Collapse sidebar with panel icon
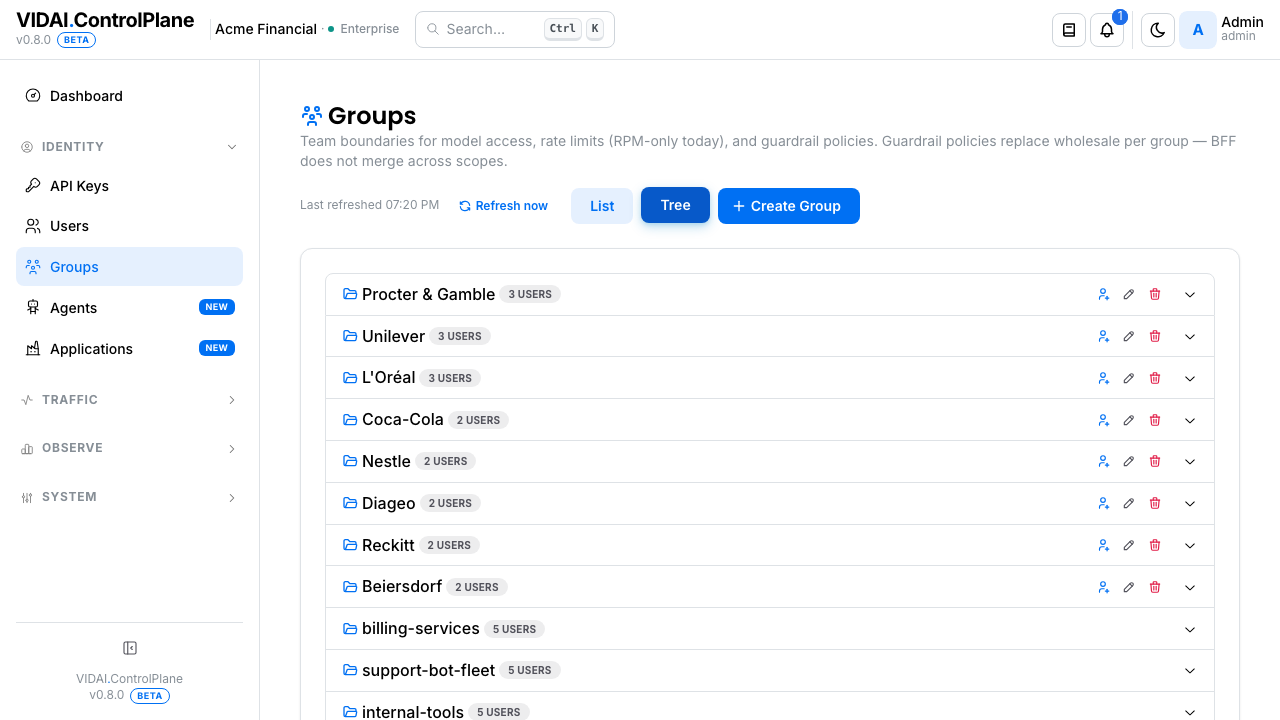The height and width of the screenshot is (720, 1280). 129,648
